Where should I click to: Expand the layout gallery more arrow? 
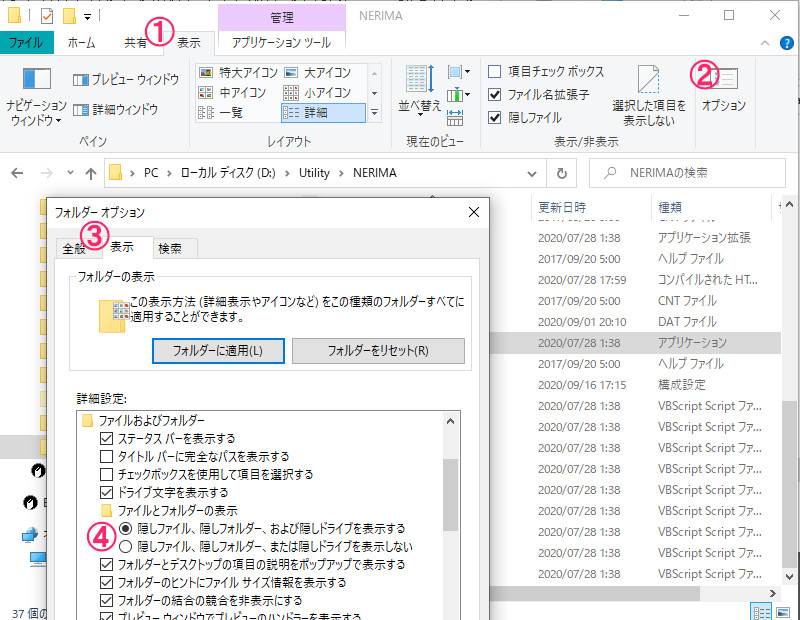click(x=374, y=113)
